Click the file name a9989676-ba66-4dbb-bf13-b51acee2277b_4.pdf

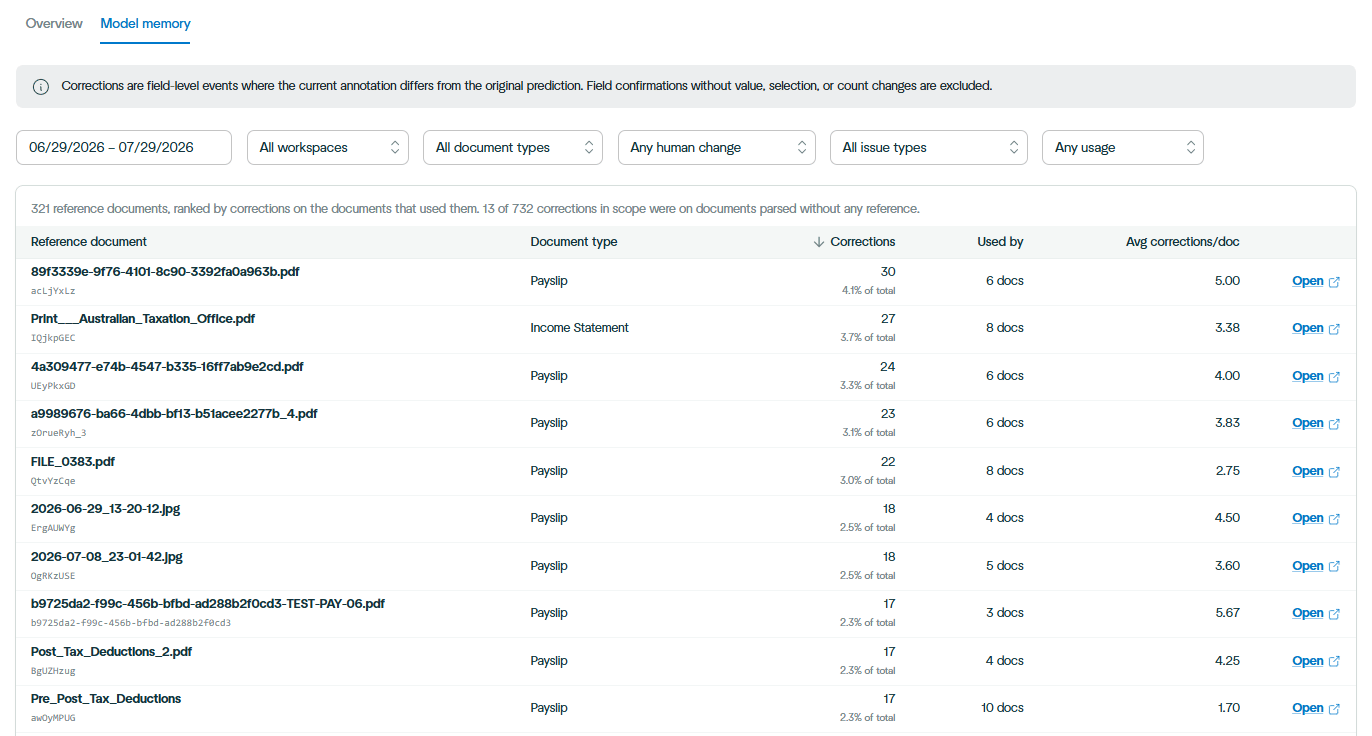pos(174,414)
